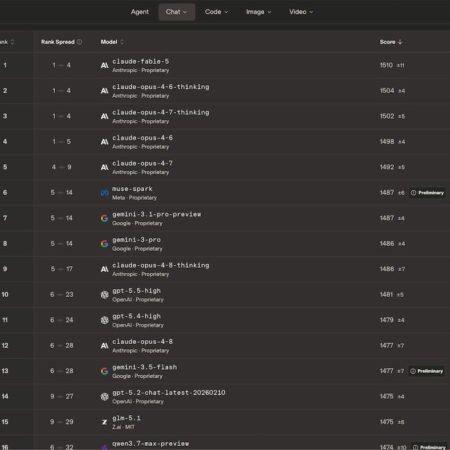Viewport: 450px width, 450px height.
Task: Select the gemini-3-pro model row
Action: pos(225,244)
